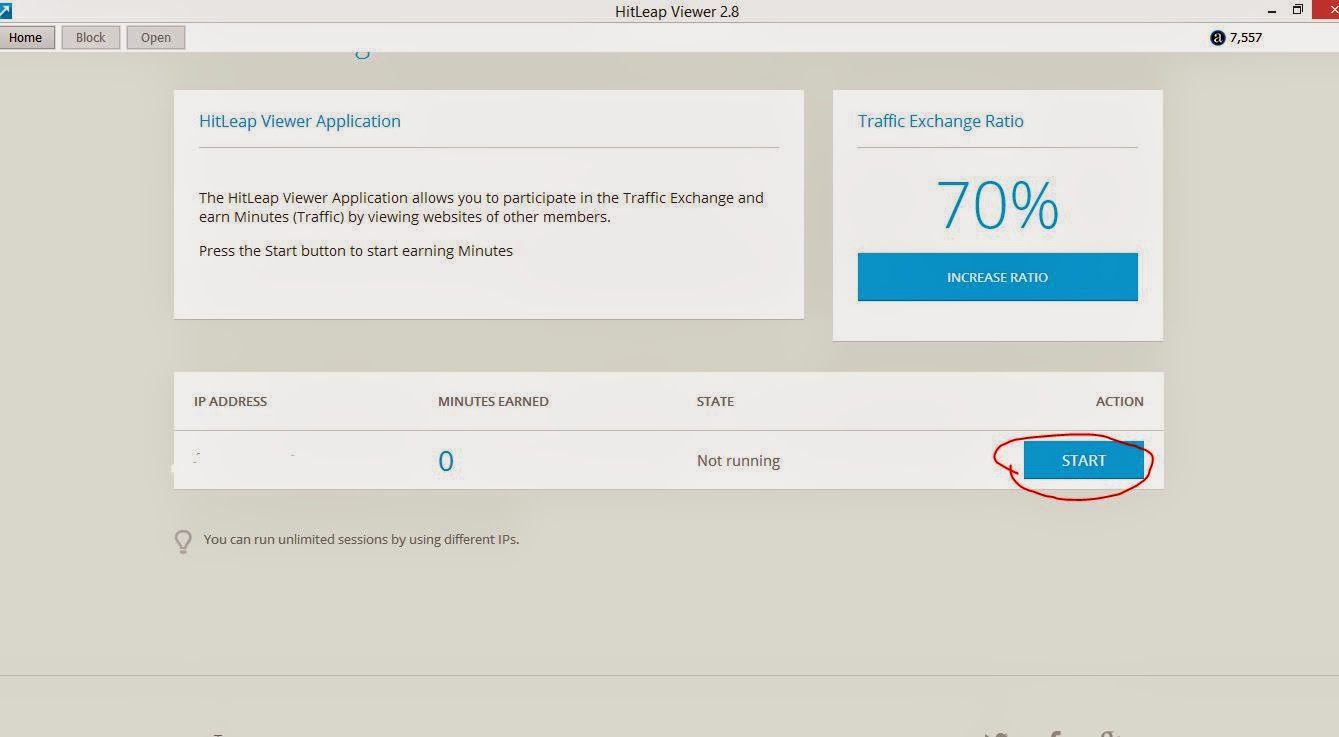This screenshot has height=737, width=1339.
Task: Click the 'Press the Start button' instruction text
Action: [356, 251]
